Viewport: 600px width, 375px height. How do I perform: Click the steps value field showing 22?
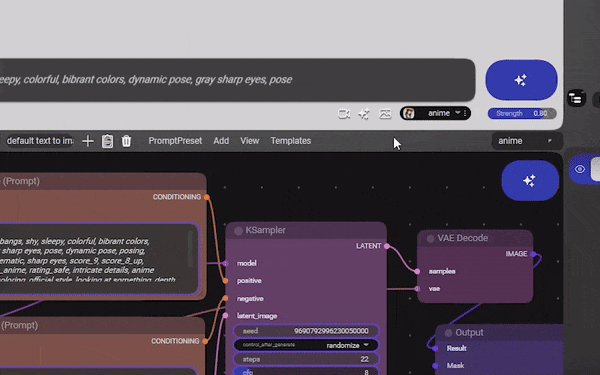(x=306, y=359)
